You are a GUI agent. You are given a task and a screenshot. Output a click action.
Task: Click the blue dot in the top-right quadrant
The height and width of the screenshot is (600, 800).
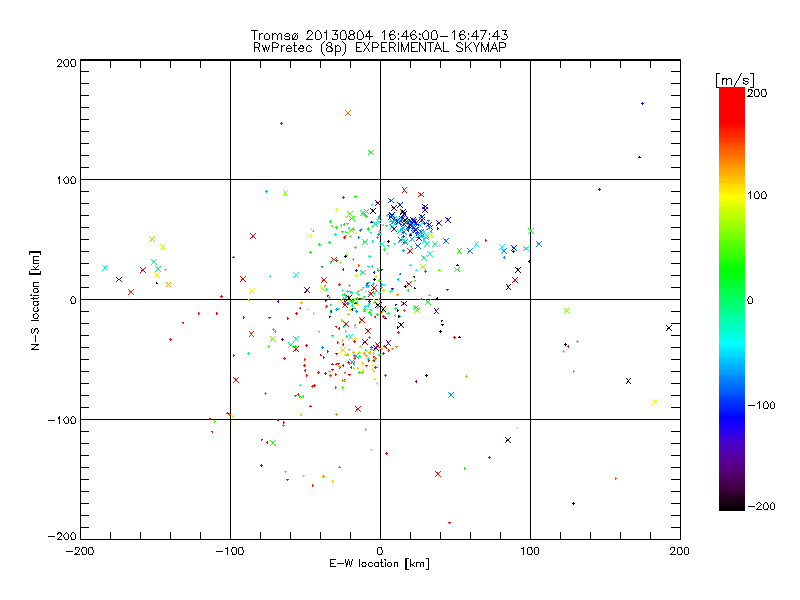[642, 104]
